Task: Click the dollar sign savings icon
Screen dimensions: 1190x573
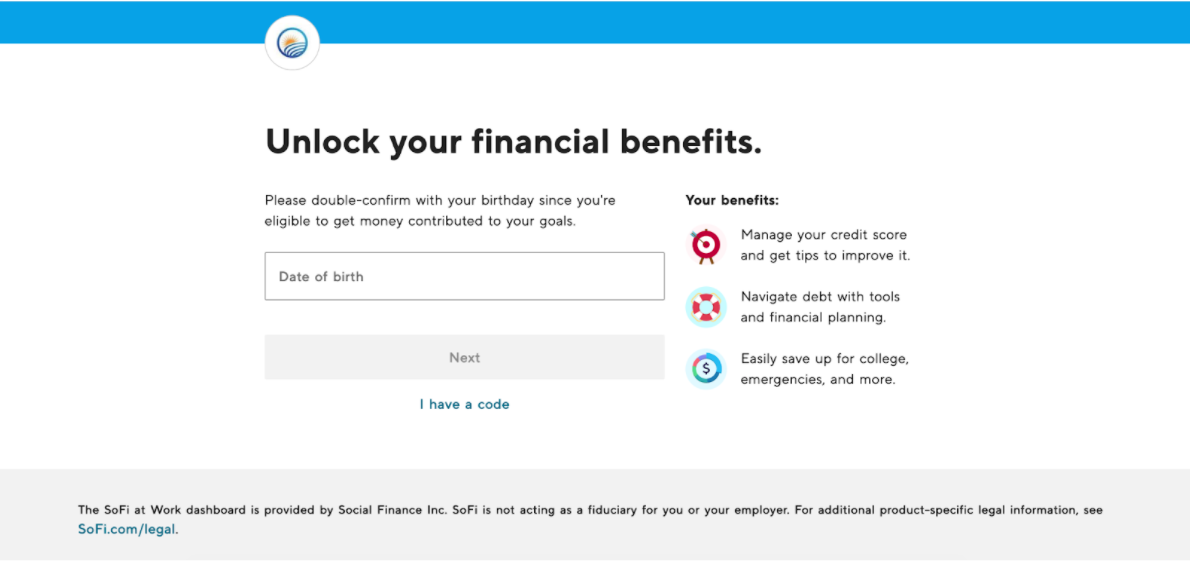Action: [x=706, y=369]
